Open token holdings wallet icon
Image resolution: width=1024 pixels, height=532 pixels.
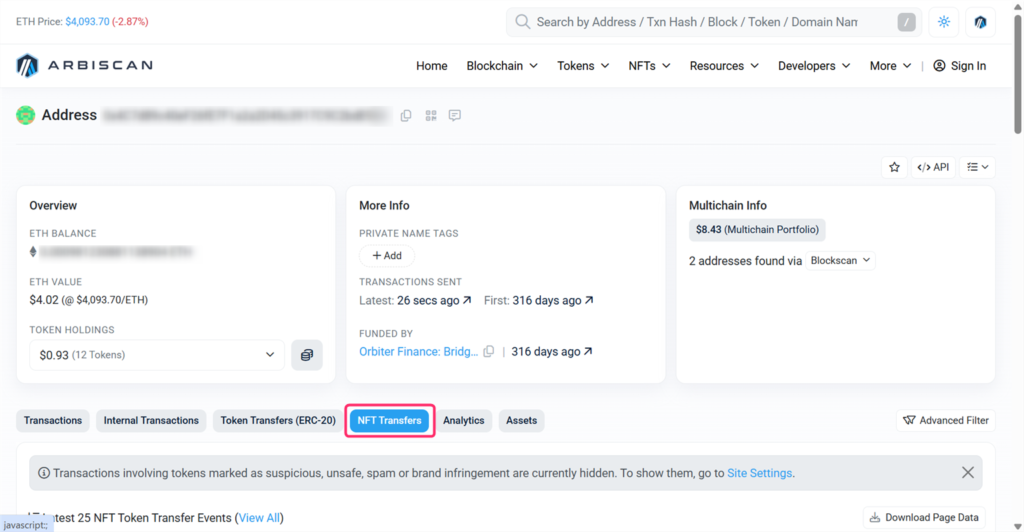point(307,355)
